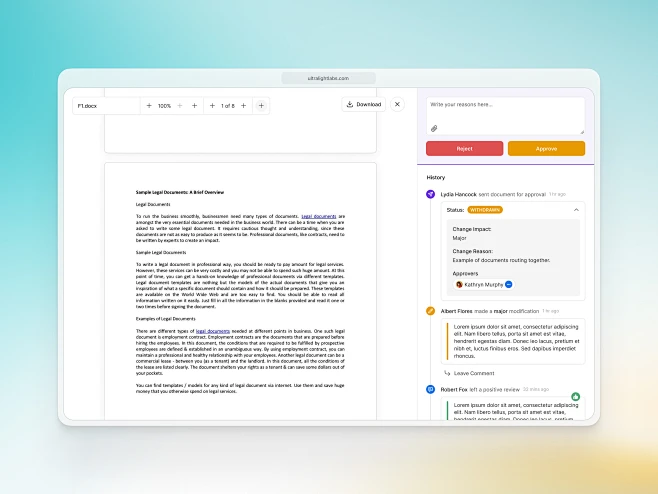The image size is (658, 494).
Task: Open first 'legal documents' hyperlink in text
Action: click(x=319, y=216)
